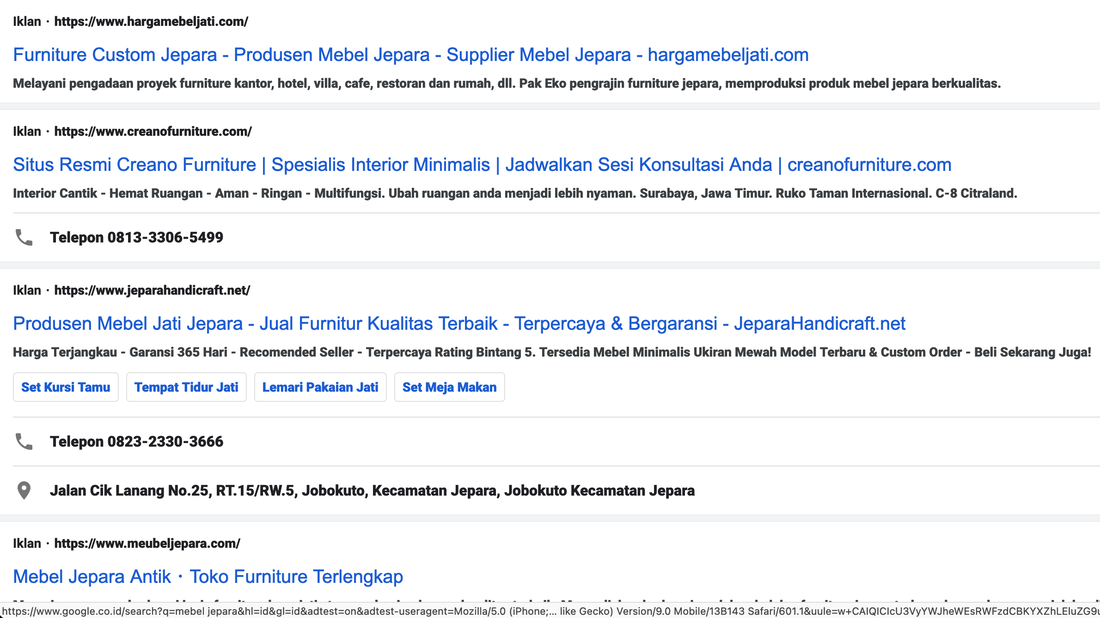The height and width of the screenshot is (618, 1100).
Task: Open the Situs Resmi Creano Furniture ad title
Action: coord(481,165)
